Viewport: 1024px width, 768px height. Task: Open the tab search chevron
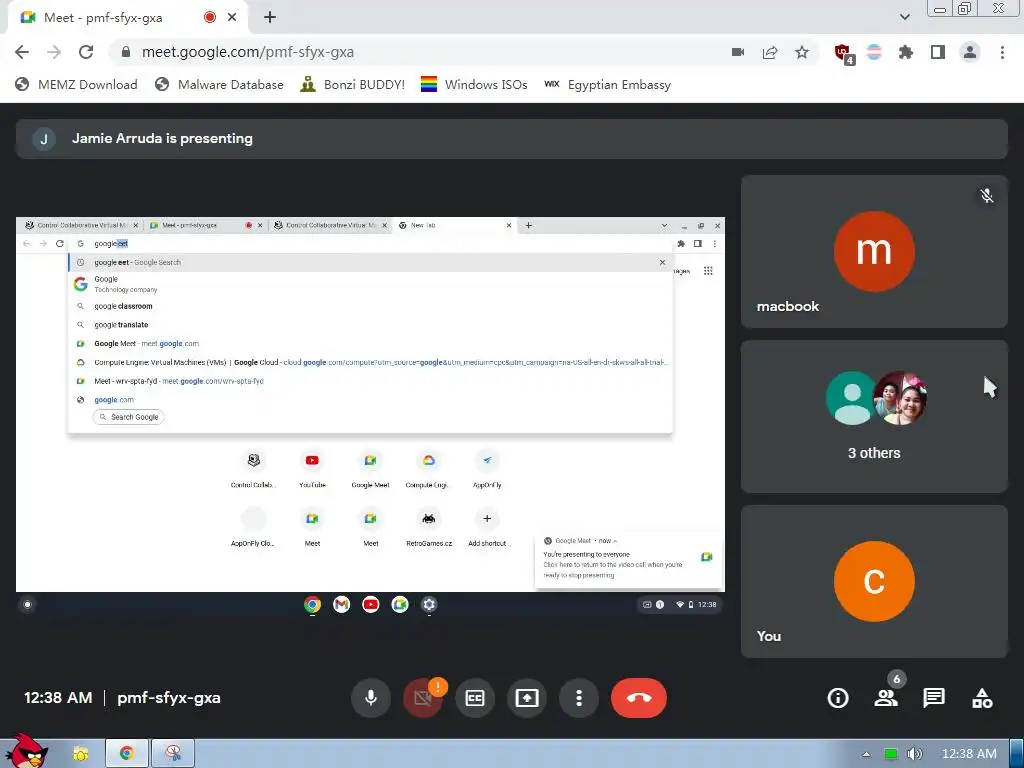click(904, 17)
